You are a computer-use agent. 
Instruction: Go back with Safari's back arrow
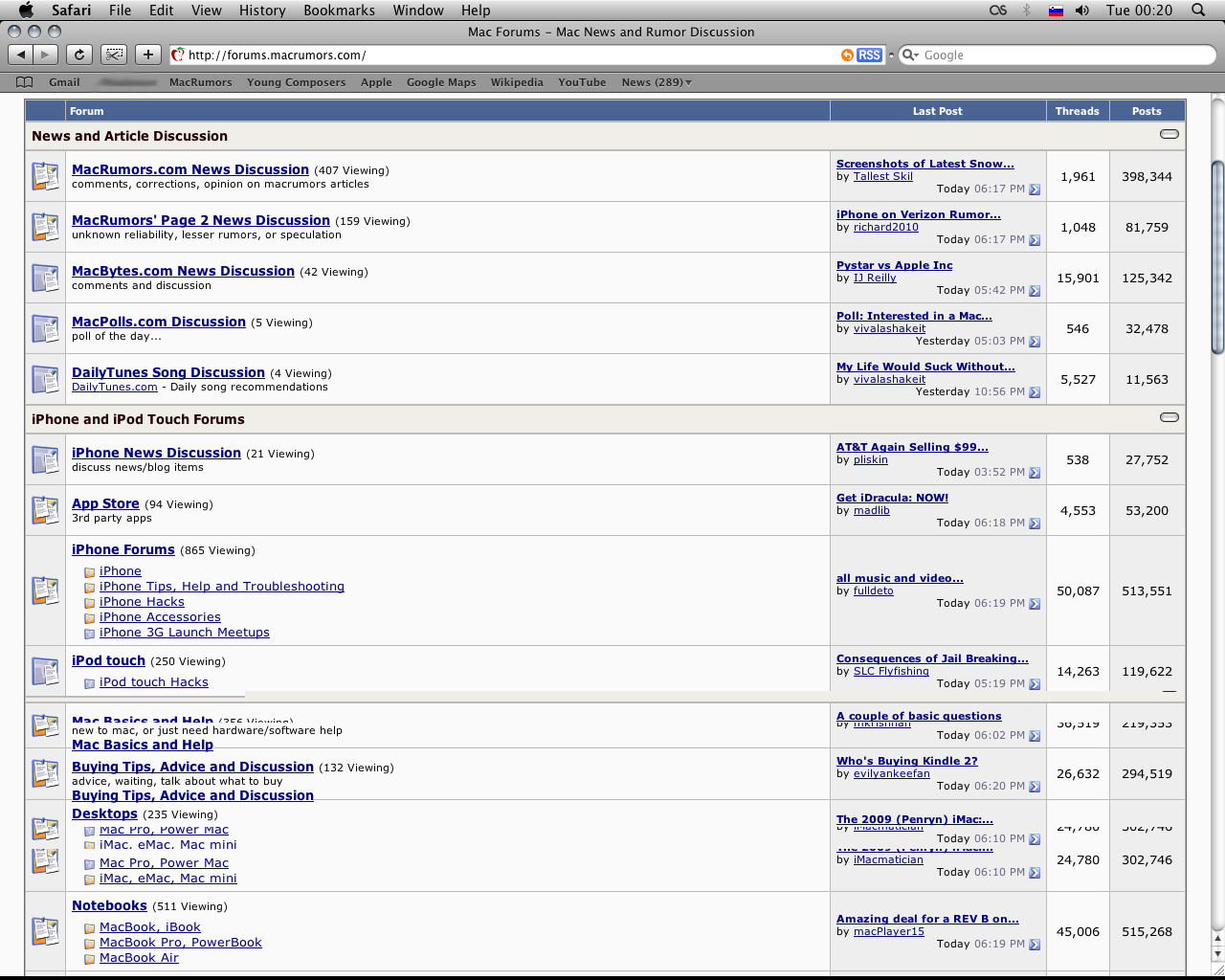tap(20, 55)
